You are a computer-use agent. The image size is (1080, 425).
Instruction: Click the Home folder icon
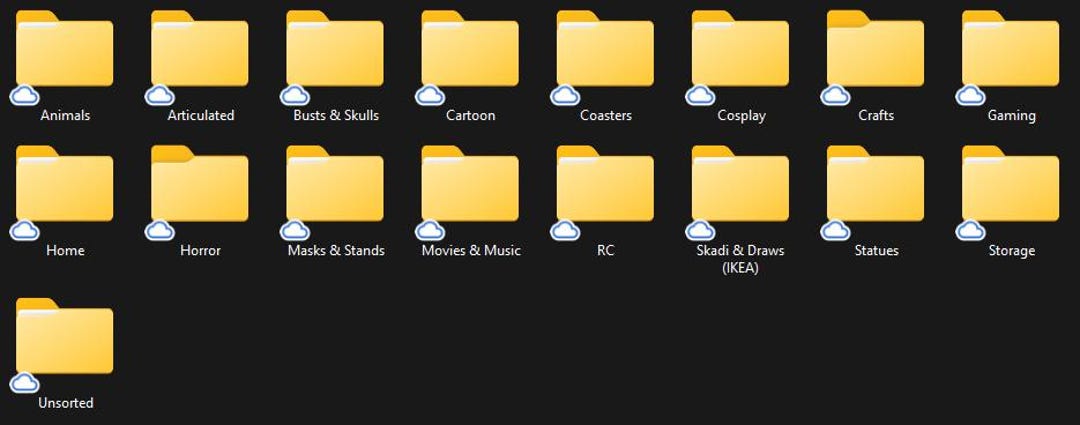(x=65, y=184)
